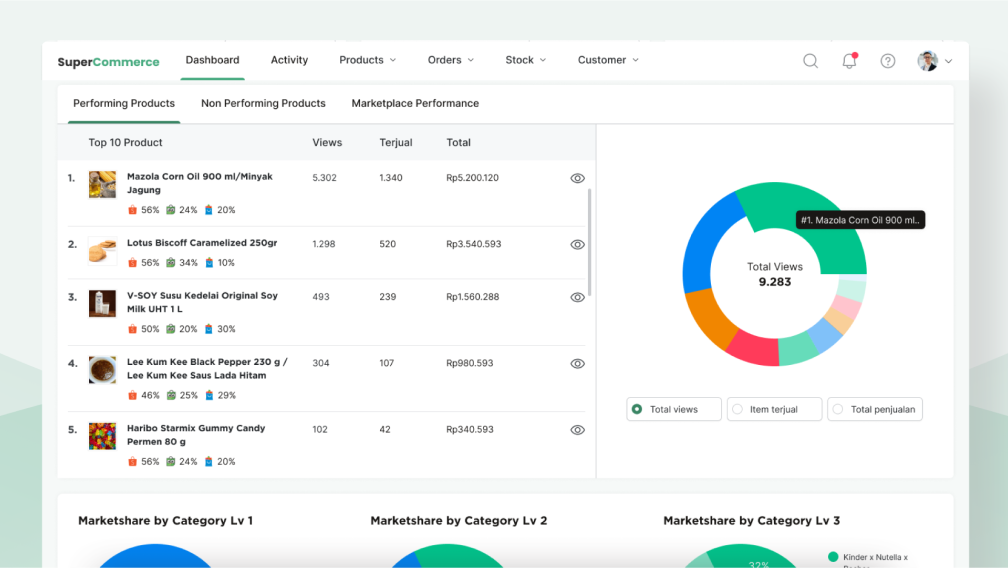Click the Lotus Biscoff thumbnail
The width and height of the screenshot is (1008, 568).
point(102,251)
